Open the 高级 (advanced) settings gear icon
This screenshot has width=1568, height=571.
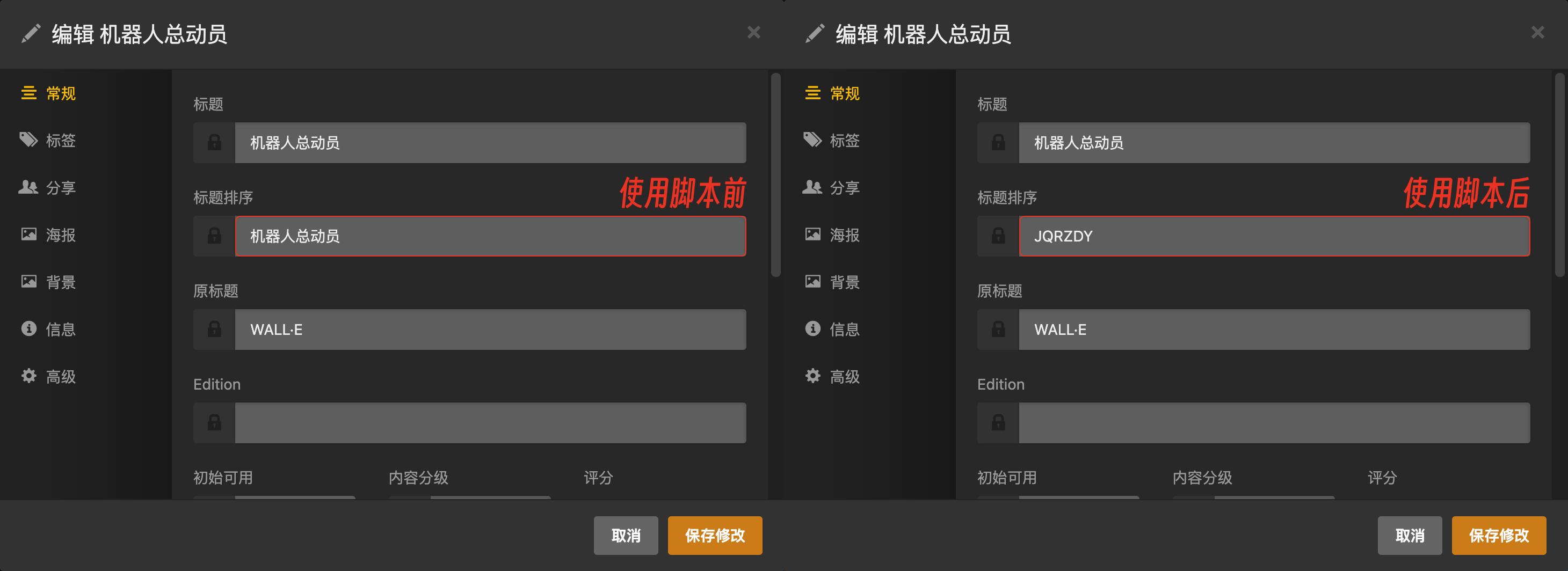tap(28, 376)
